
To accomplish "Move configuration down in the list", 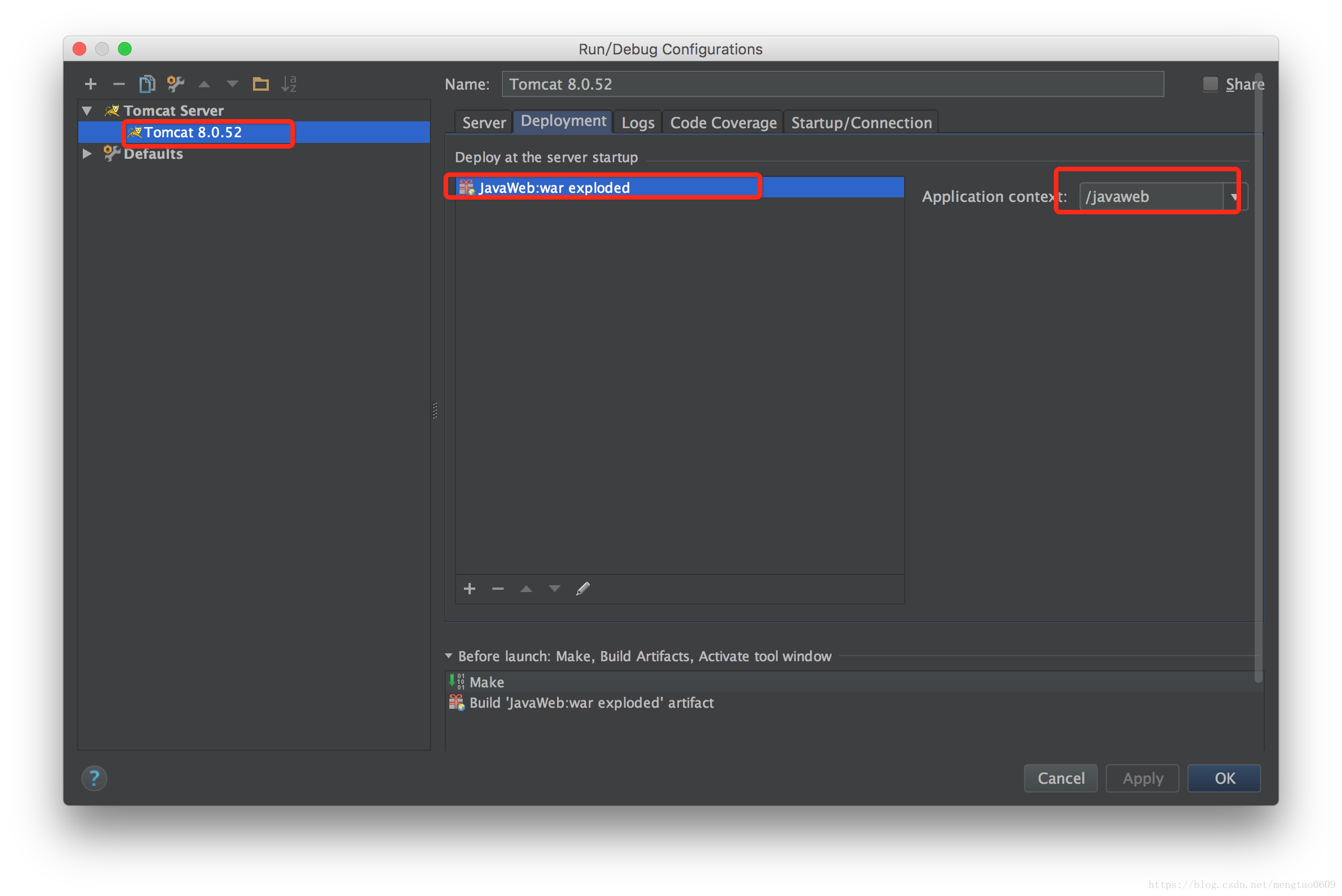I will 232,84.
